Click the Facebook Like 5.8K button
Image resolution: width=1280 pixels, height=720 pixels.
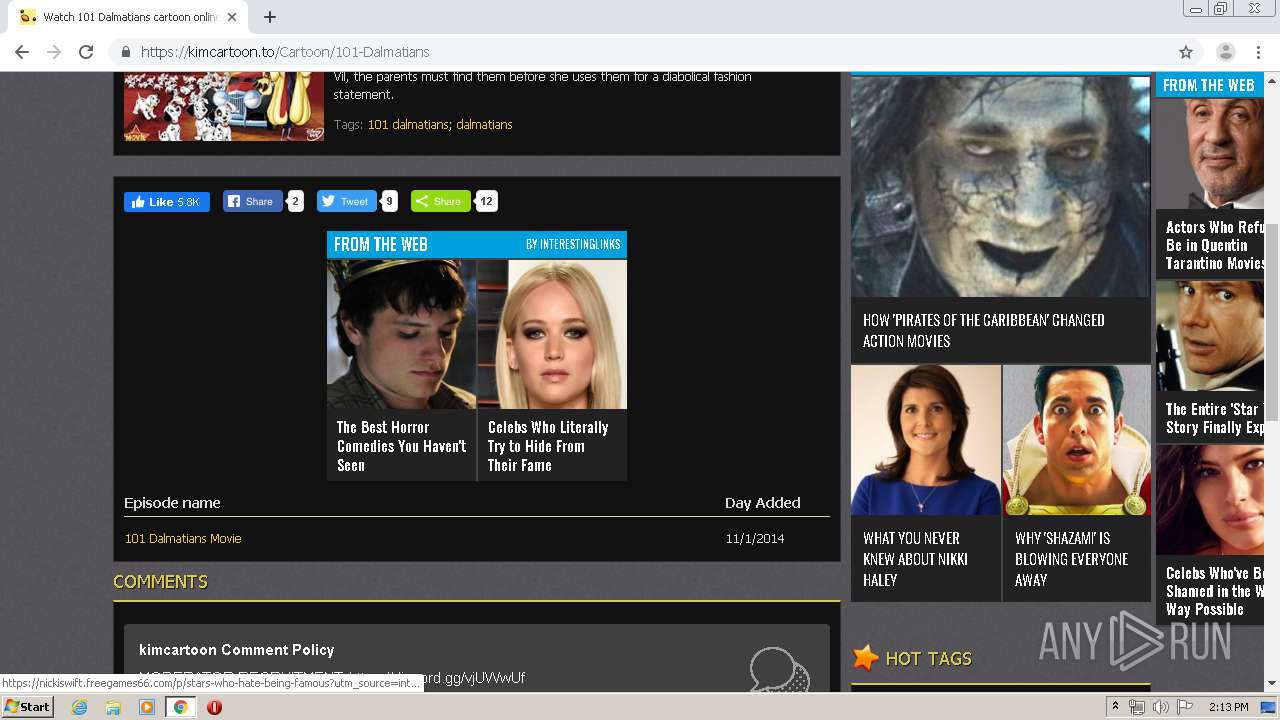tap(167, 201)
